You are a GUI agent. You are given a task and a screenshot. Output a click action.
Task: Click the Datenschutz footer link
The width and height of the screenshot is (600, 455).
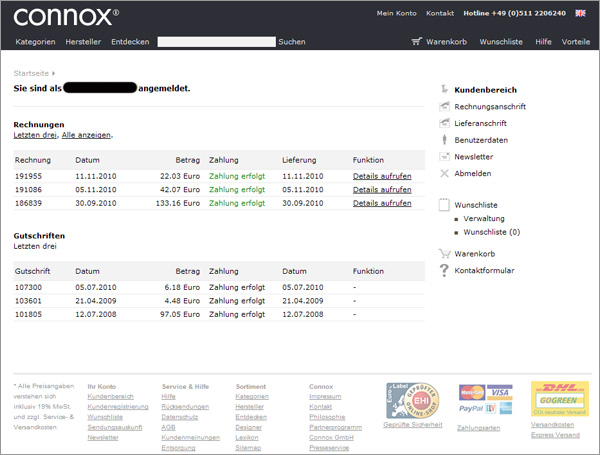(180, 417)
